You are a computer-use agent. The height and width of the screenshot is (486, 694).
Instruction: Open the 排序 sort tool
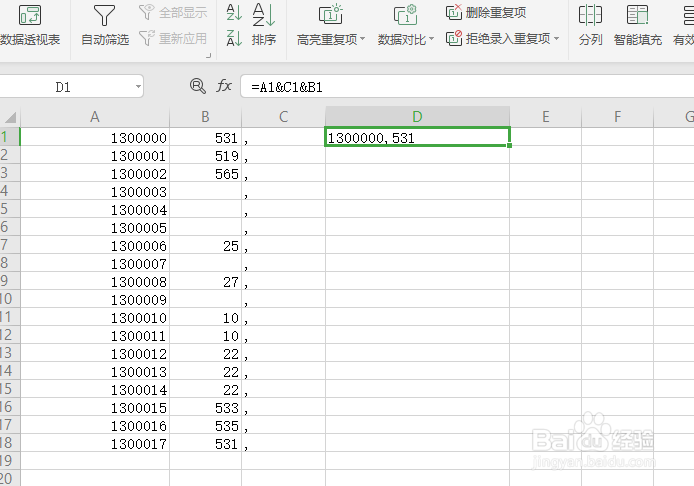(264, 25)
